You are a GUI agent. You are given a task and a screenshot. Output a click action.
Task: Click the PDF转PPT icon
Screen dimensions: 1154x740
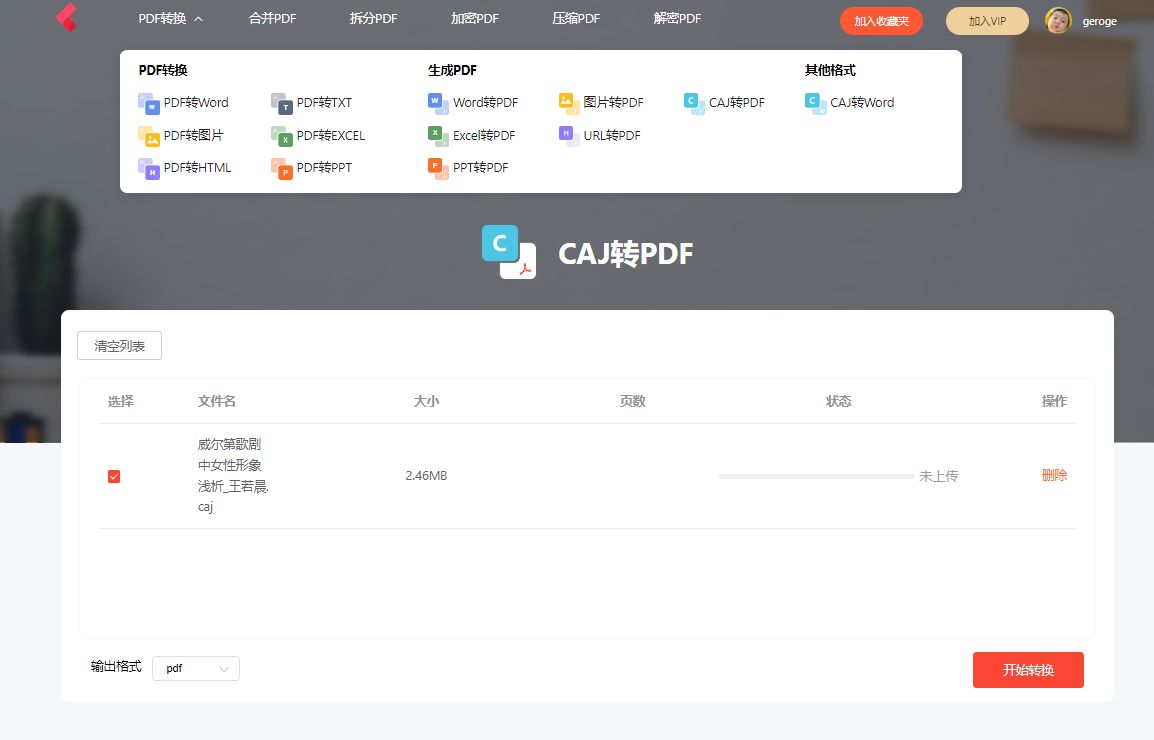[x=282, y=168]
